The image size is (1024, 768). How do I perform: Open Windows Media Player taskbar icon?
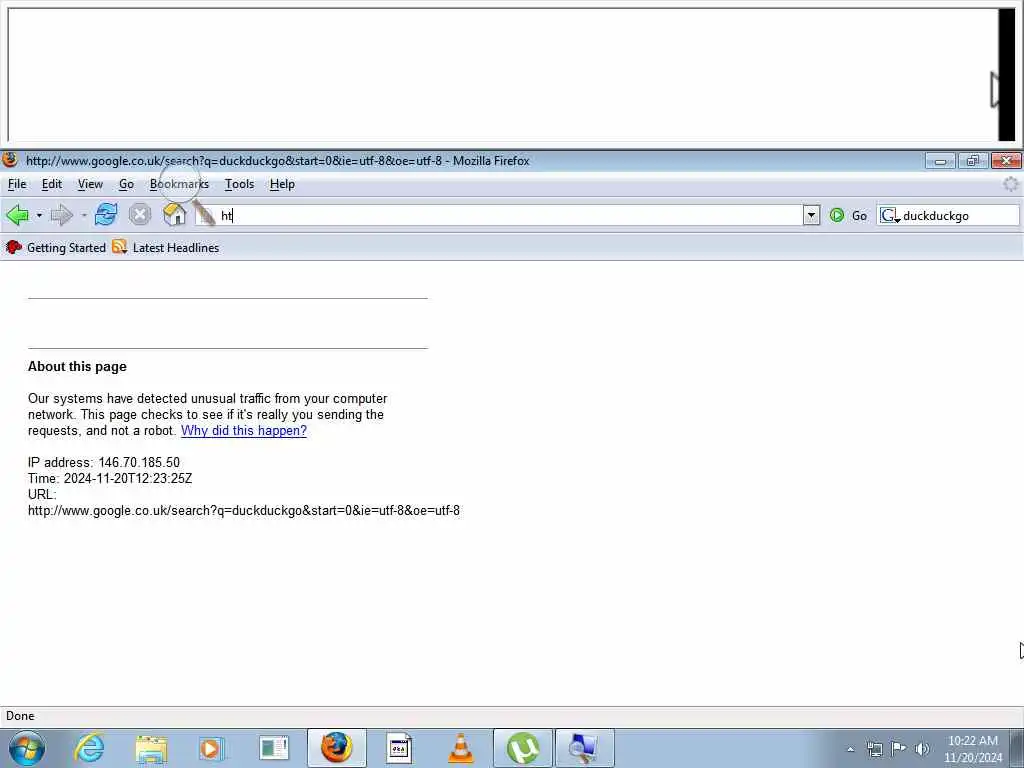point(212,748)
